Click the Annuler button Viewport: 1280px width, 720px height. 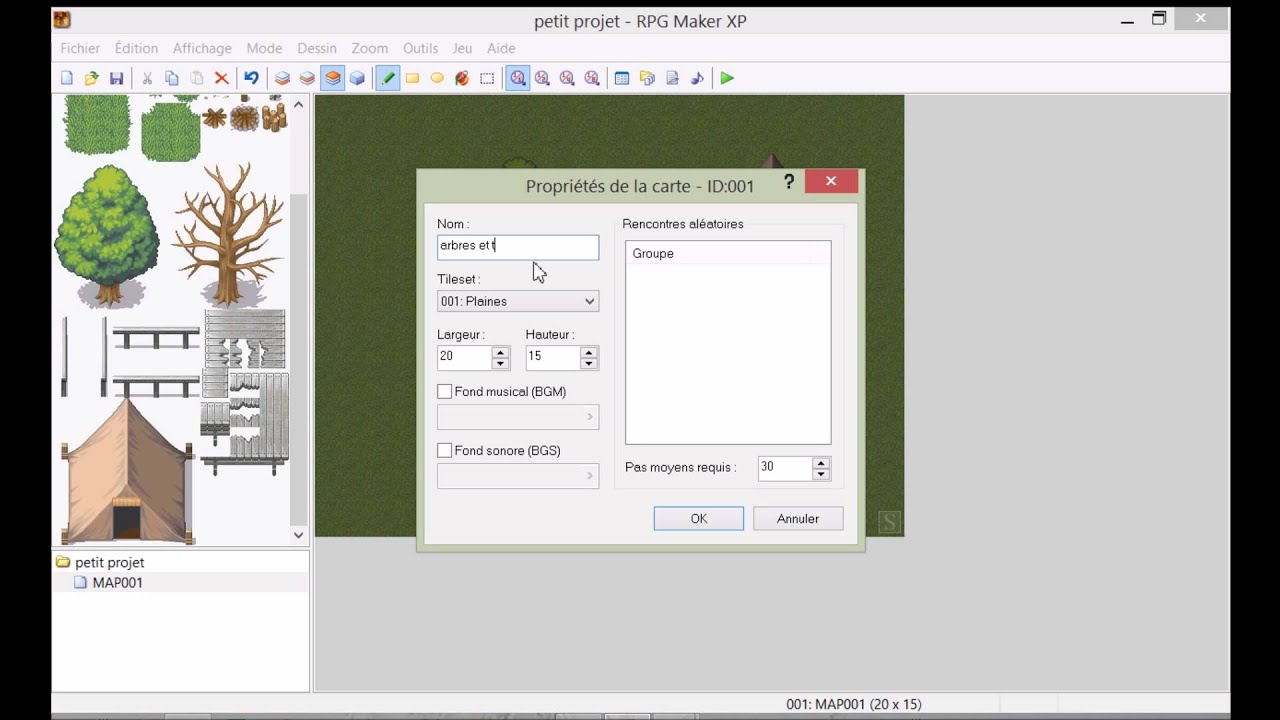click(x=798, y=518)
